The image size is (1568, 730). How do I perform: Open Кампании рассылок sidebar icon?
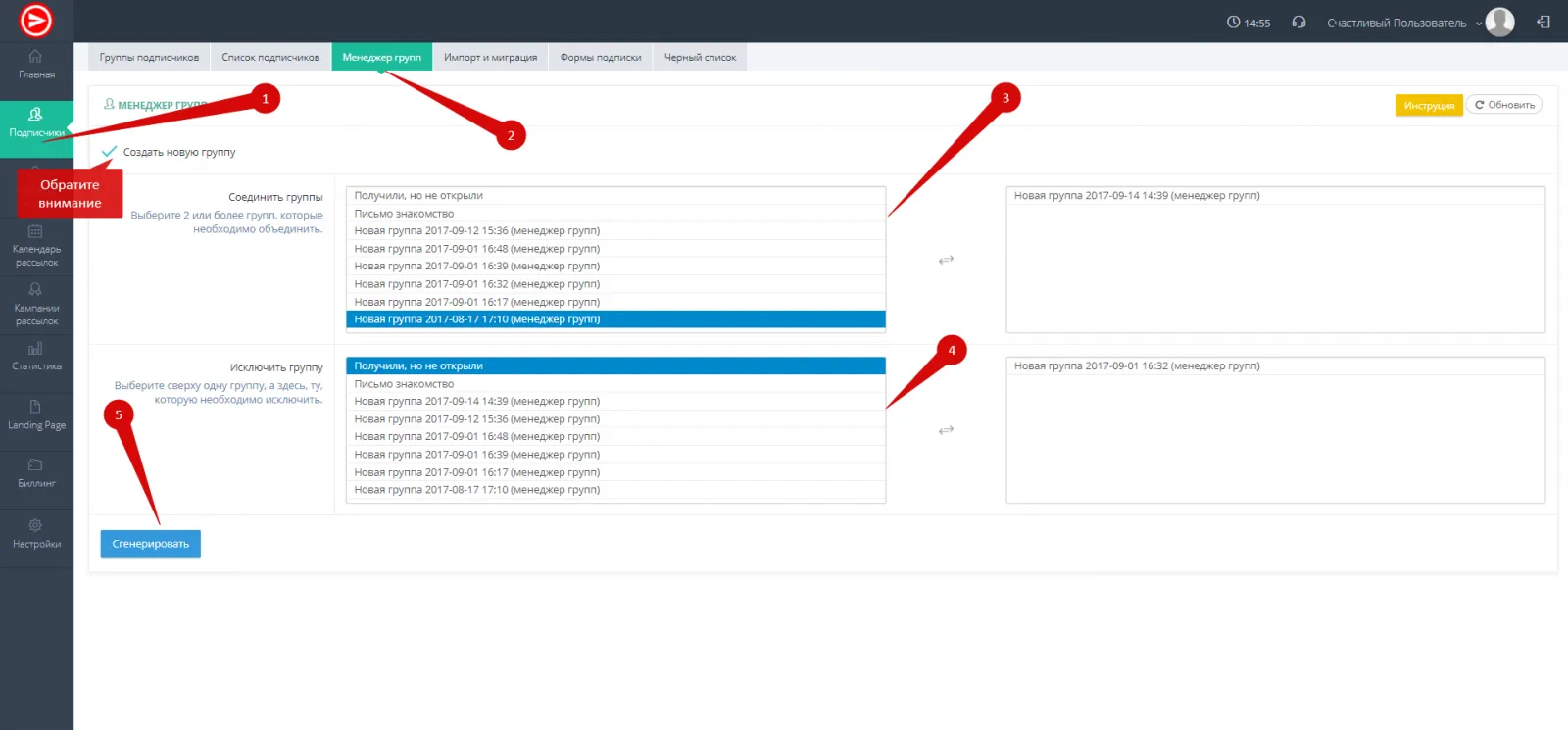[x=36, y=304]
